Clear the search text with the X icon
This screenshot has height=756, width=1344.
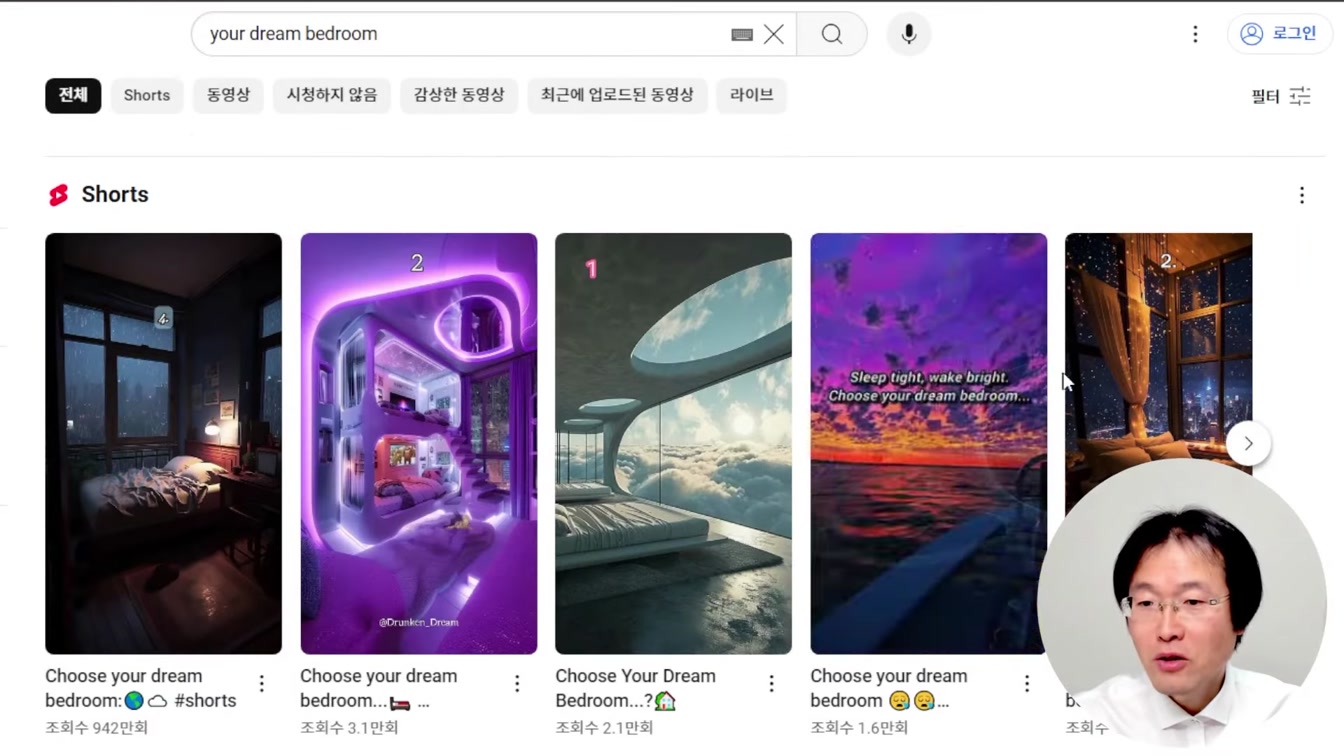point(774,34)
